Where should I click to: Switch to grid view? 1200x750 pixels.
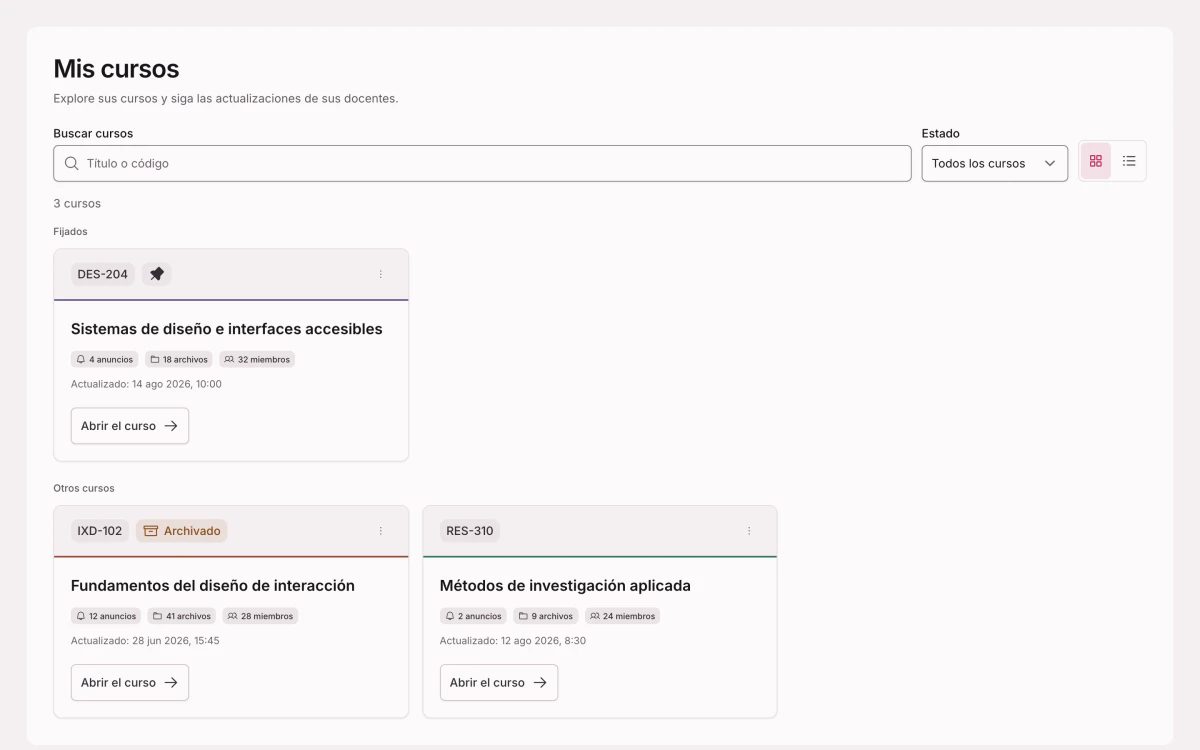click(1096, 161)
